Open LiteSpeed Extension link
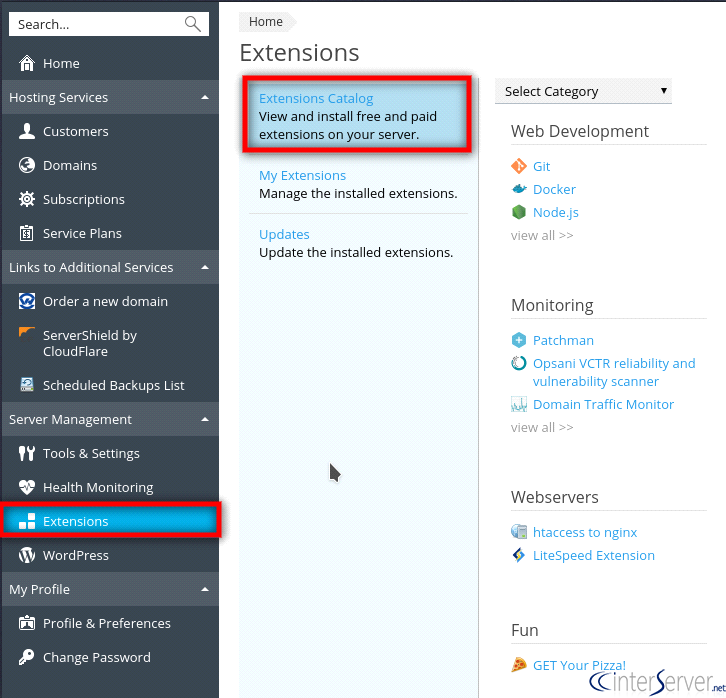This screenshot has width=726, height=698. coord(594,555)
